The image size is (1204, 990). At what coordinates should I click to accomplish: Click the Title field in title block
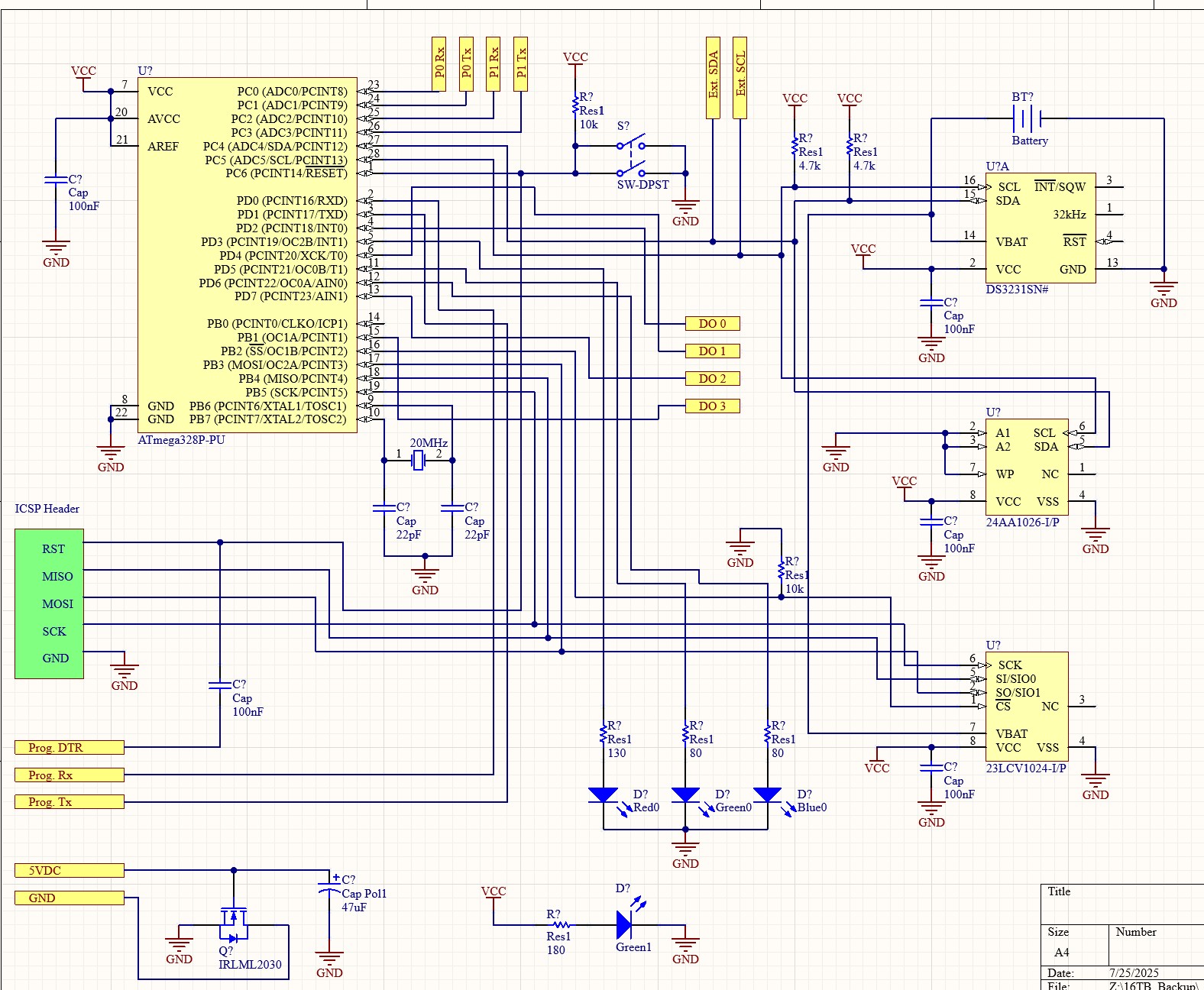point(1059,891)
